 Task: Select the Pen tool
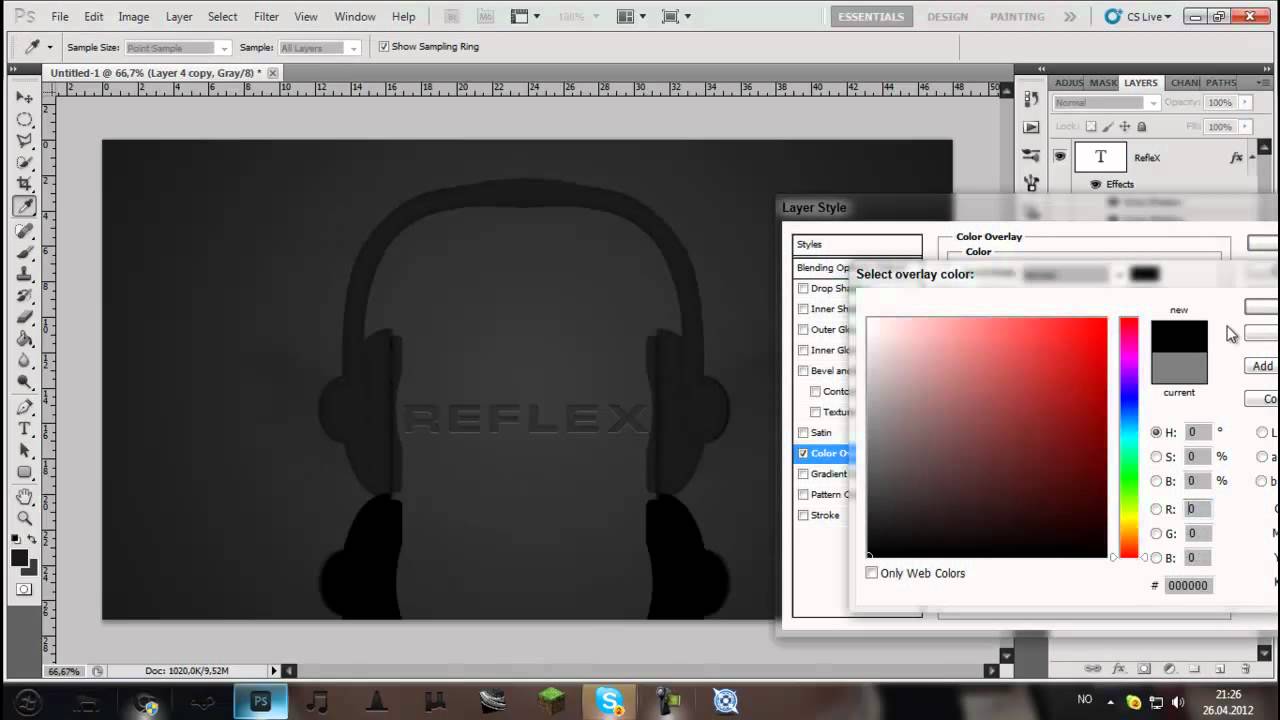click(25, 408)
